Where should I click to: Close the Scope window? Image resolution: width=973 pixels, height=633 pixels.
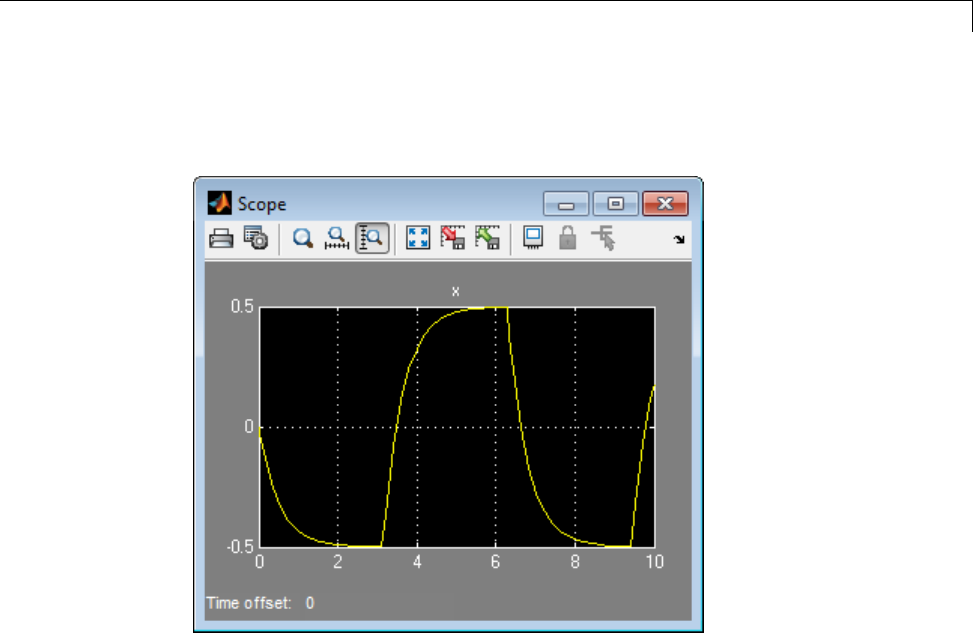pyautogui.click(x=665, y=204)
